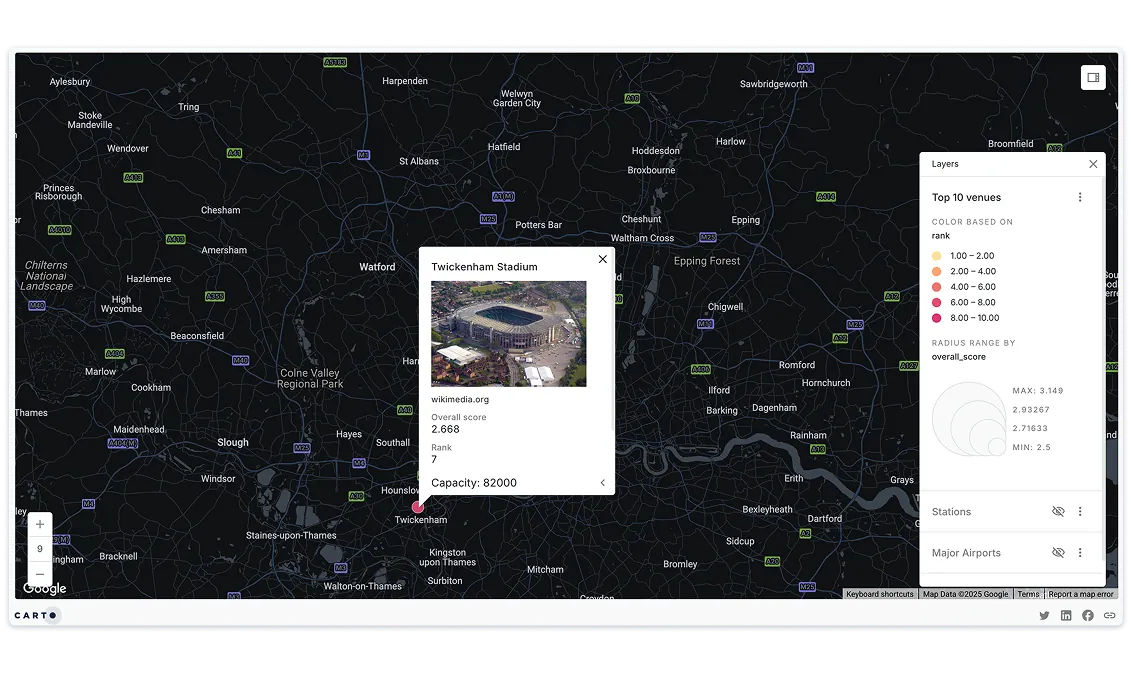Image resolution: width=1131 pixels, height=675 pixels.
Task: Show the Stations layer
Action: click(1058, 511)
